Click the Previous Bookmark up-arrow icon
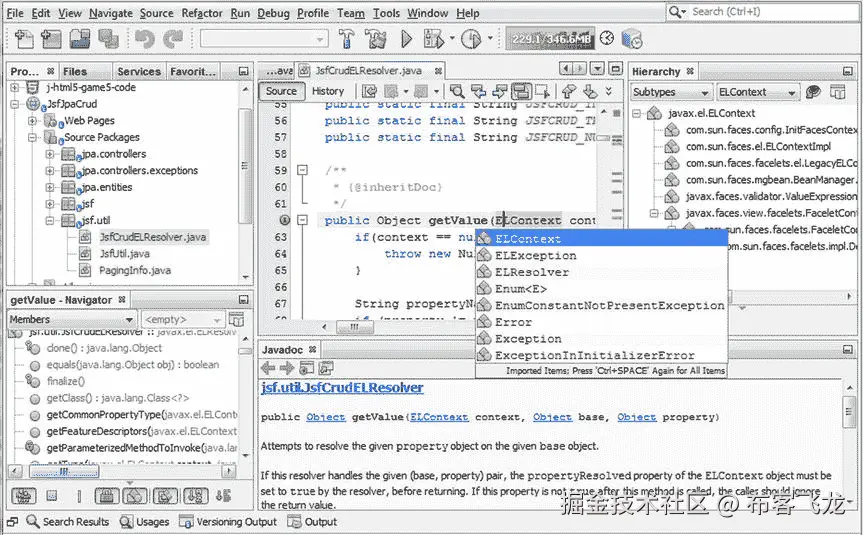The height and width of the screenshot is (535, 863). pos(569,91)
